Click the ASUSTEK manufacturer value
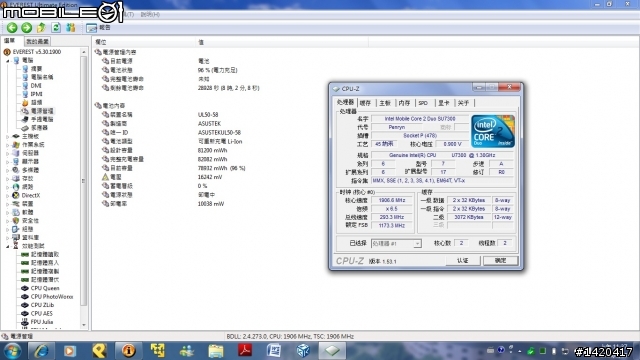 click(x=209, y=123)
